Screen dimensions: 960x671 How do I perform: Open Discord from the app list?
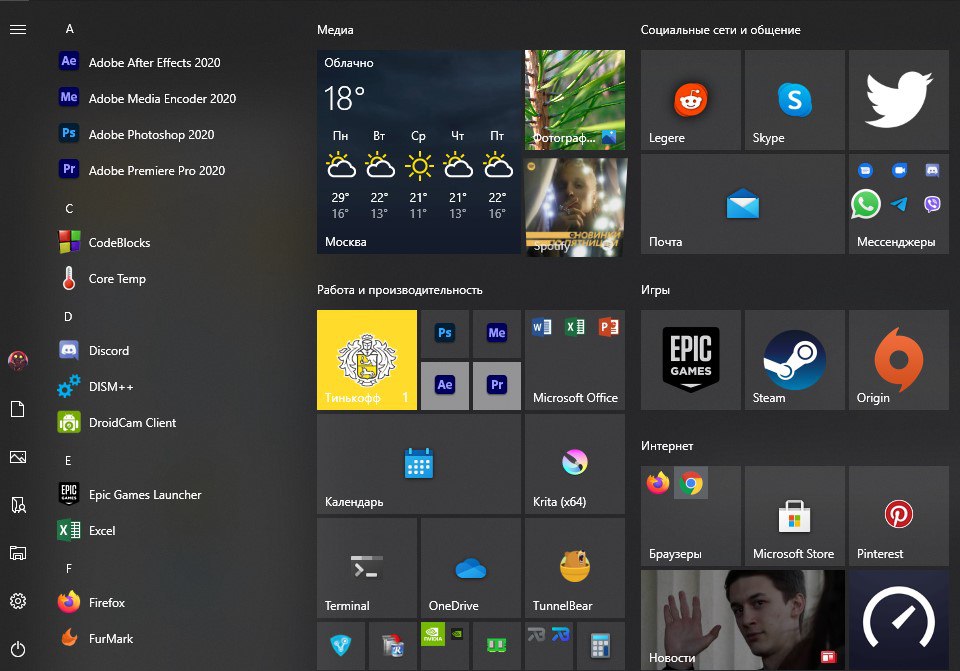94,351
